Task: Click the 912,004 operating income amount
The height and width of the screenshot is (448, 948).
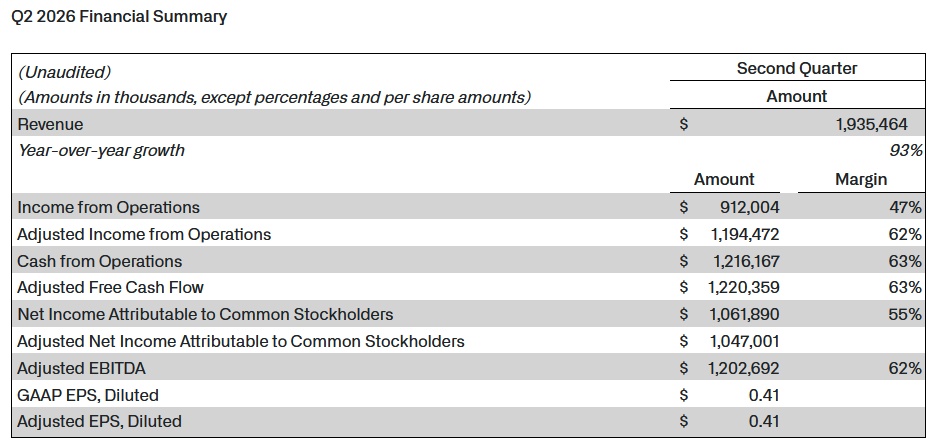Action: pyautogui.click(x=749, y=207)
